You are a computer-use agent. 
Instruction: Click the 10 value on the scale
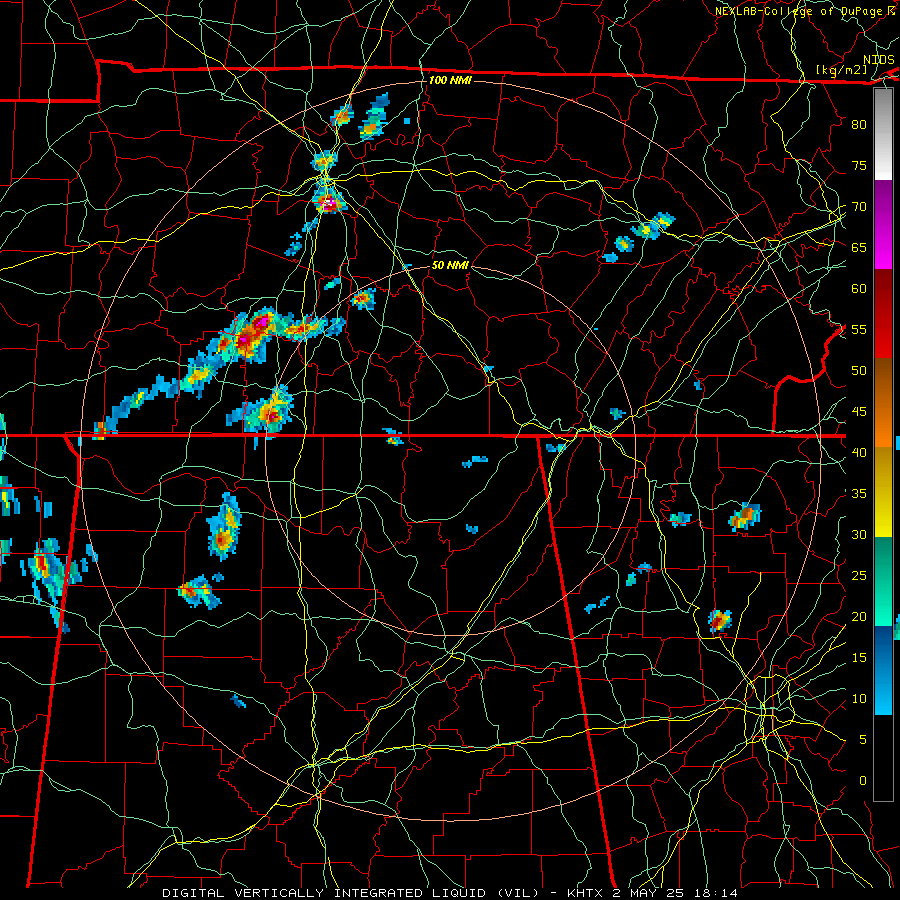point(859,699)
